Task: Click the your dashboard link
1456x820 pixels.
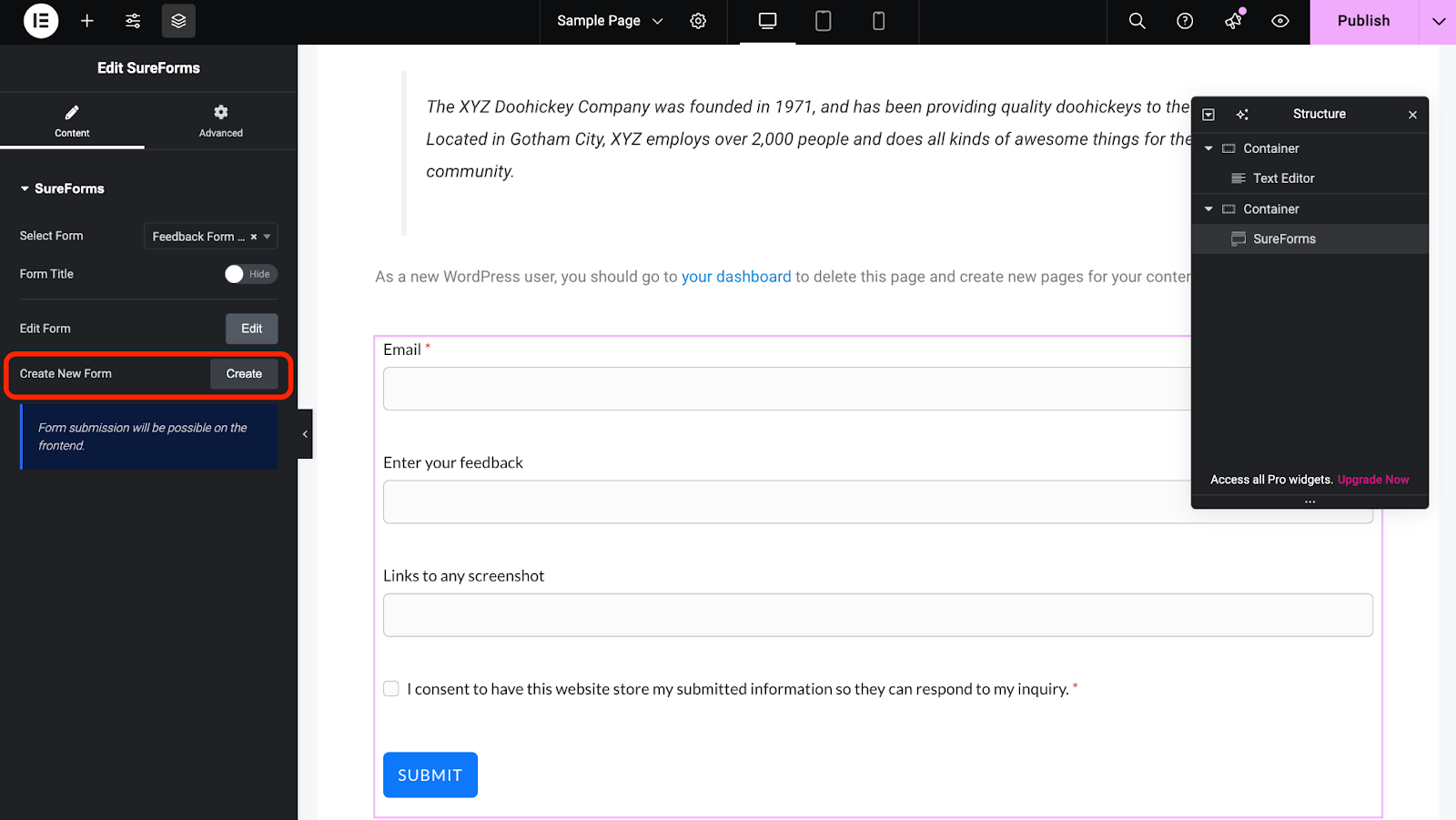Action: point(736,277)
